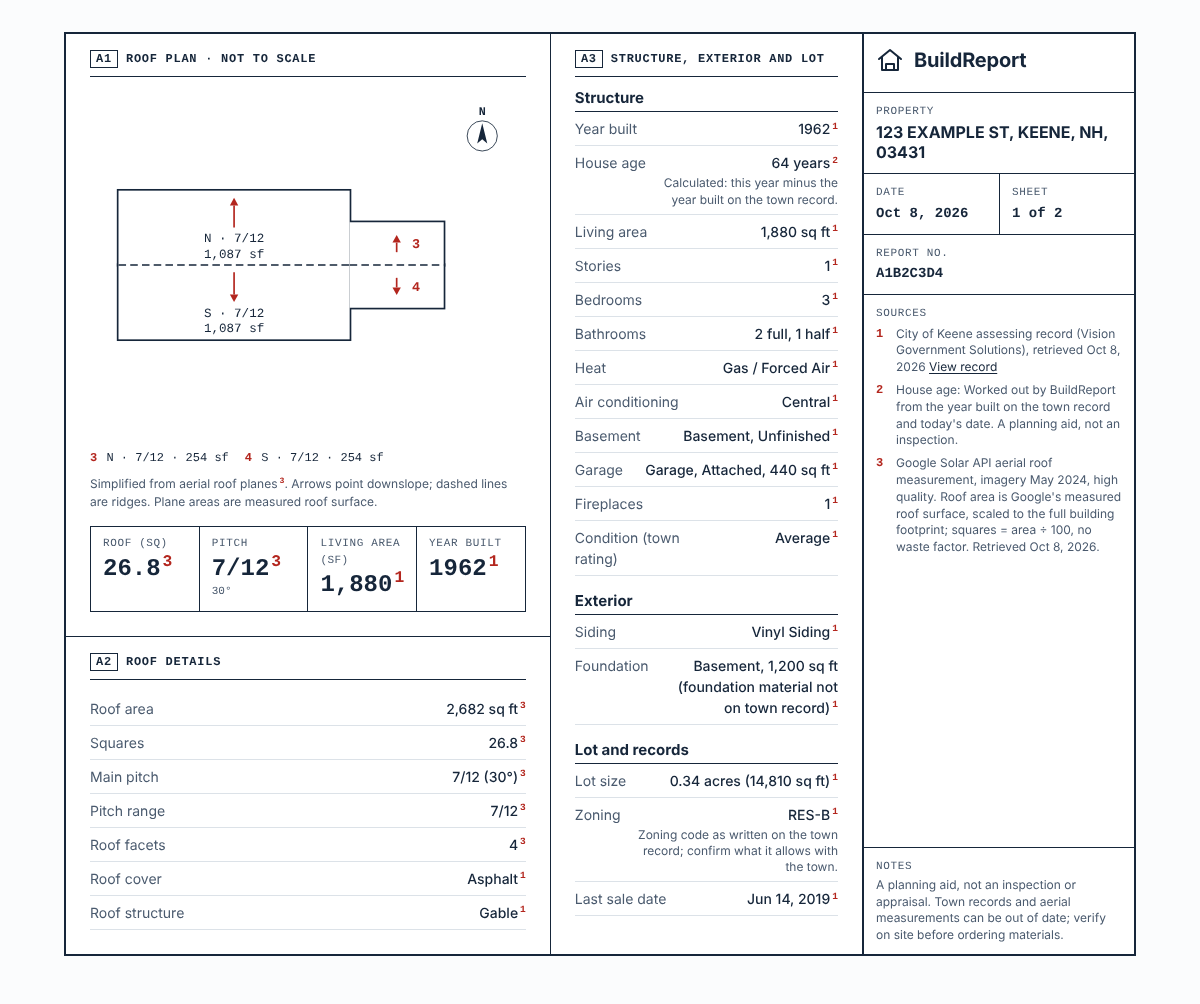Screen dimensions: 1200x1004
Task: Click the Bathrooms value 2 full, 1 half
Action: (793, 334)
